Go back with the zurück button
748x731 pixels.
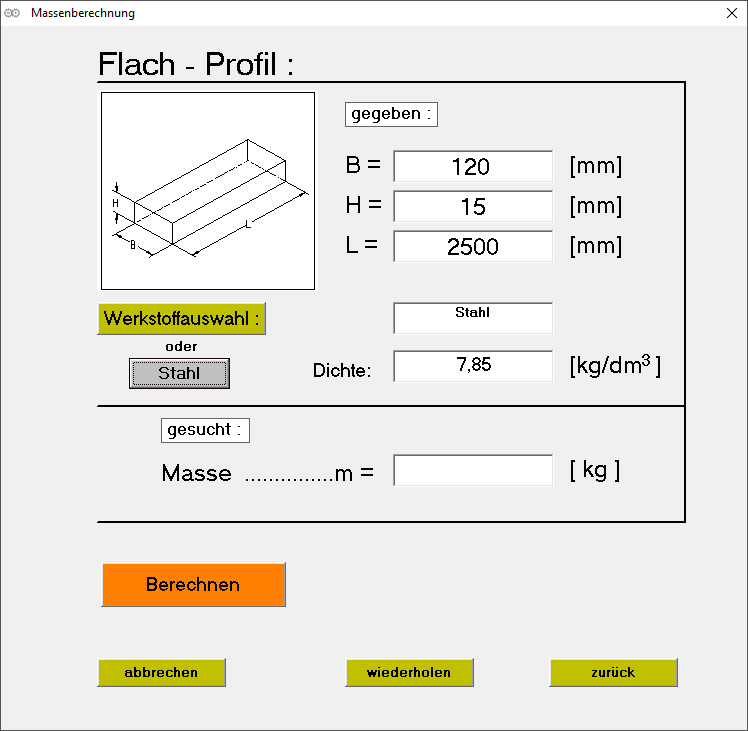tap(613, 673)
